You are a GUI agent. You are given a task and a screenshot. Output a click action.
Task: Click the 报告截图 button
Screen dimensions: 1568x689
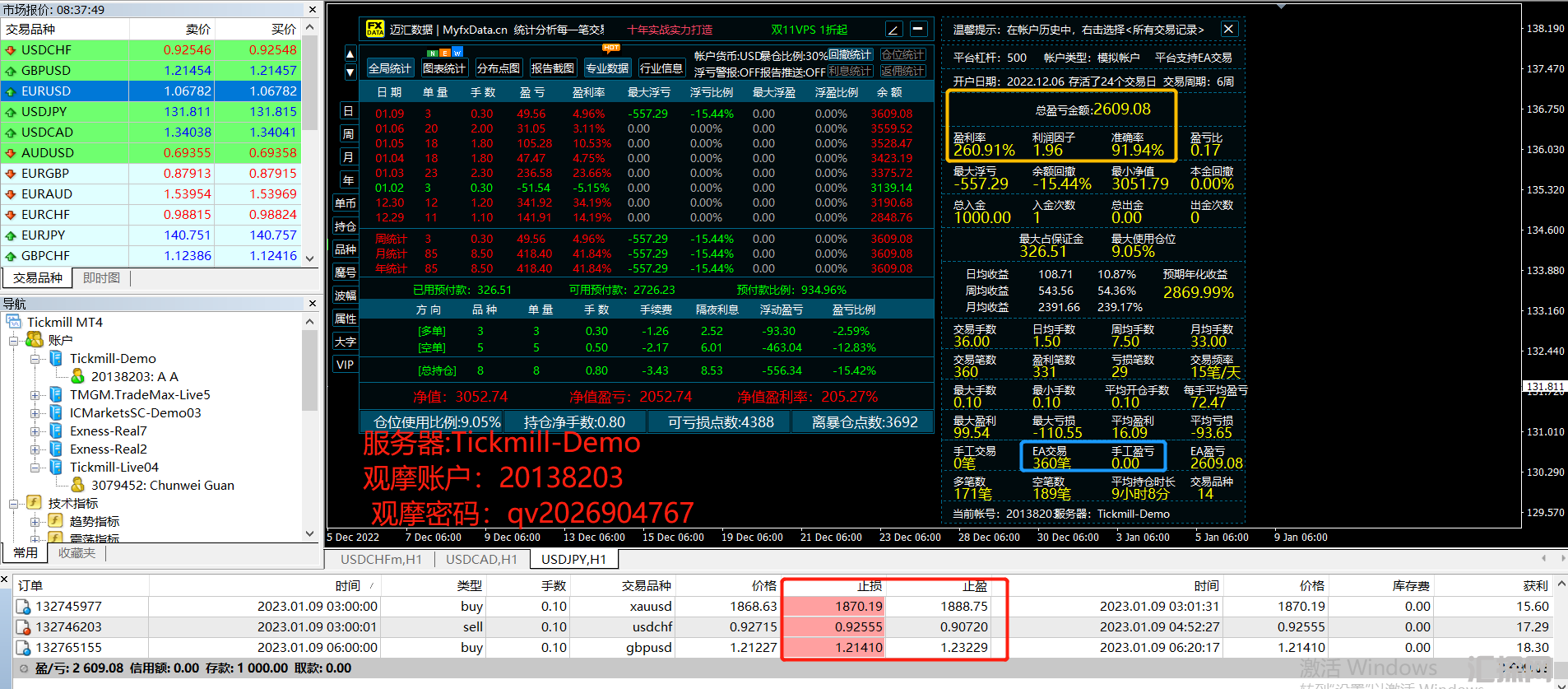point(552,68)
